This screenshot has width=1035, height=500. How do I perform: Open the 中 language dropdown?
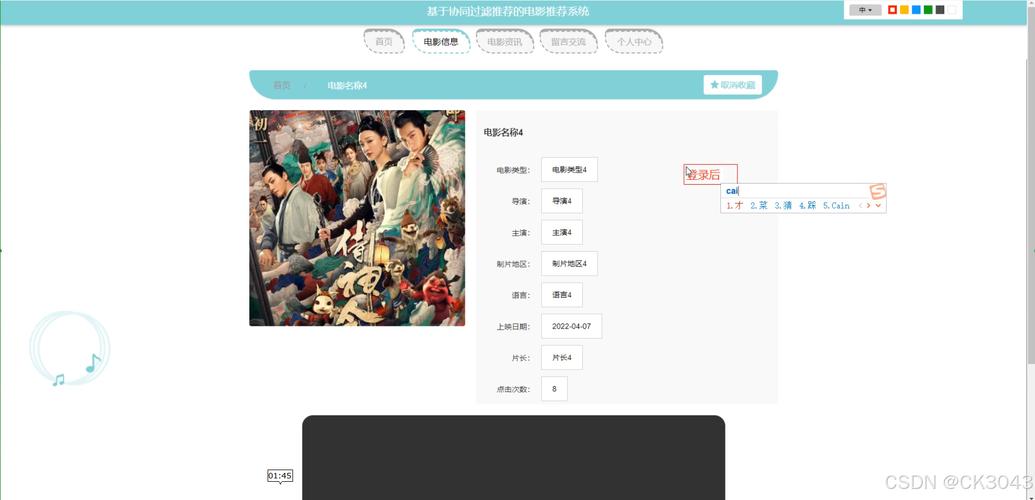[865, 10]
